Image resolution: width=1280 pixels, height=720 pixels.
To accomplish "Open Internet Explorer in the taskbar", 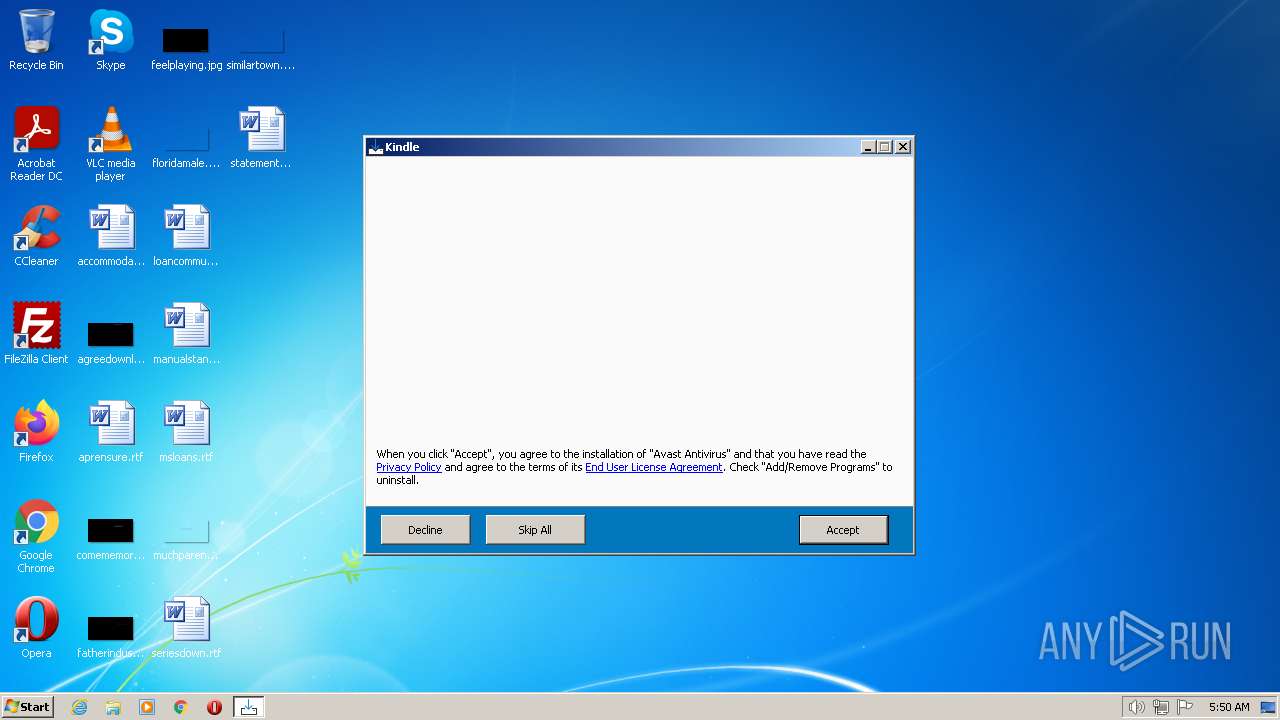I will (x=80, y=707).
